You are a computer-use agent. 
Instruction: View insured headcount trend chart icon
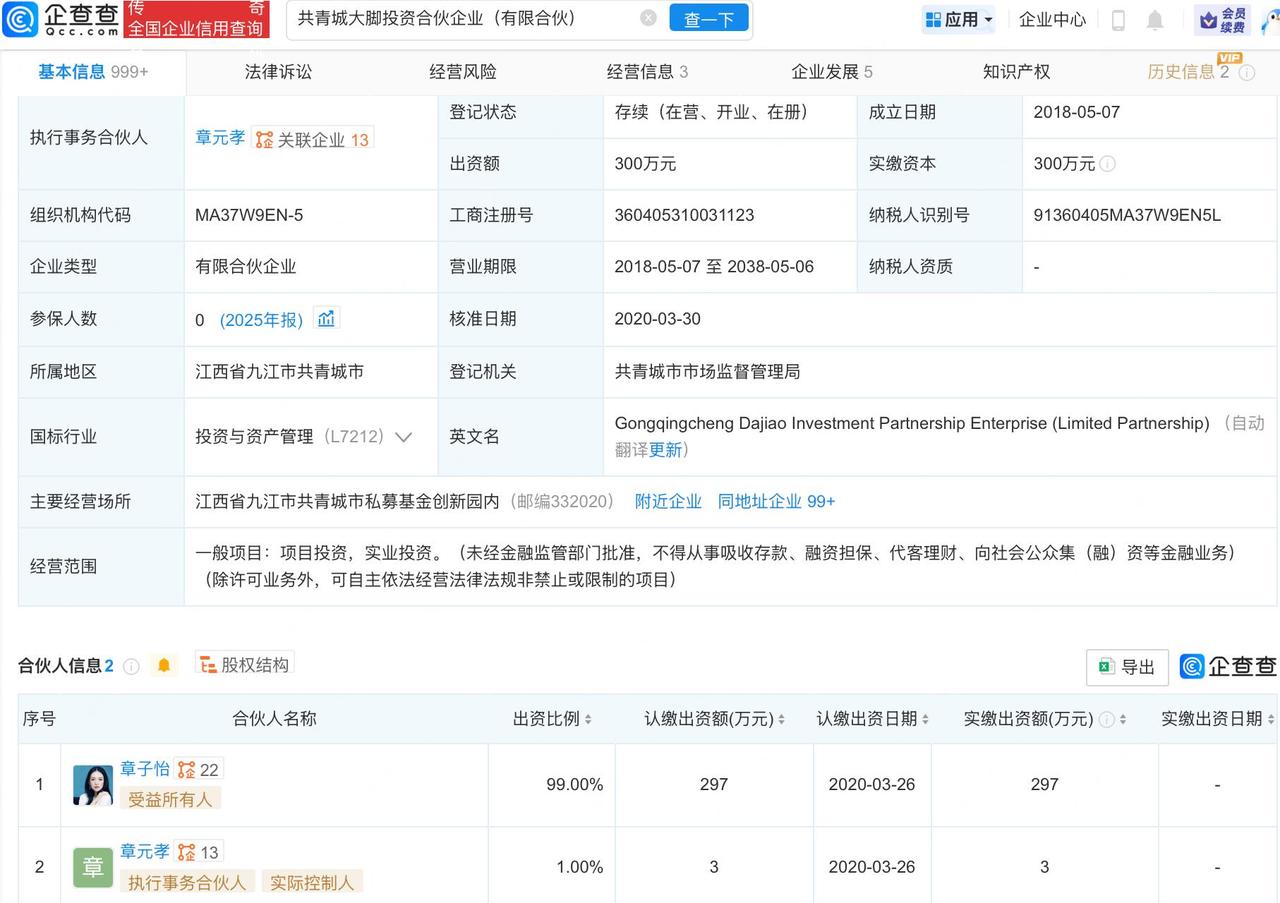coord(326,318)
